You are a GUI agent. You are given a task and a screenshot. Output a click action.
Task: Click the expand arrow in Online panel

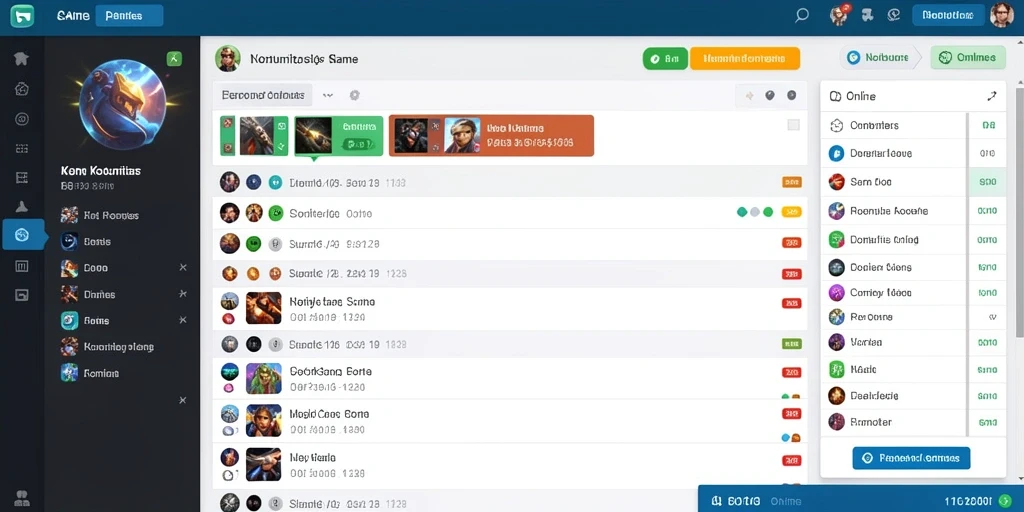pyautogui.click(x=991, y=97)
